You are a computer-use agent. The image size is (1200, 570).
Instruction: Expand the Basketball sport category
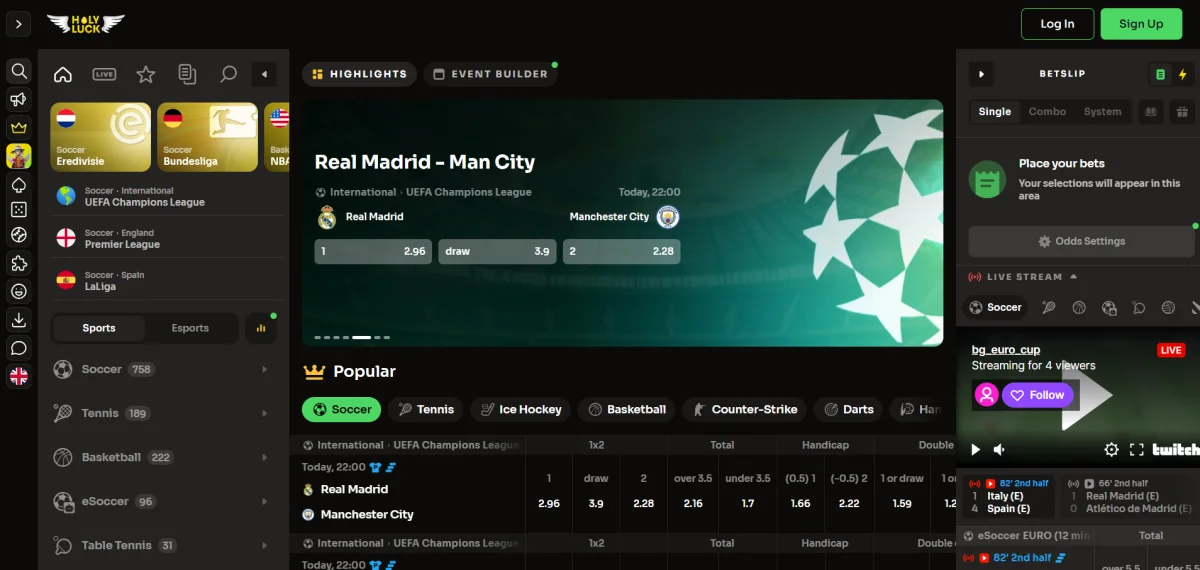[162, 457]
